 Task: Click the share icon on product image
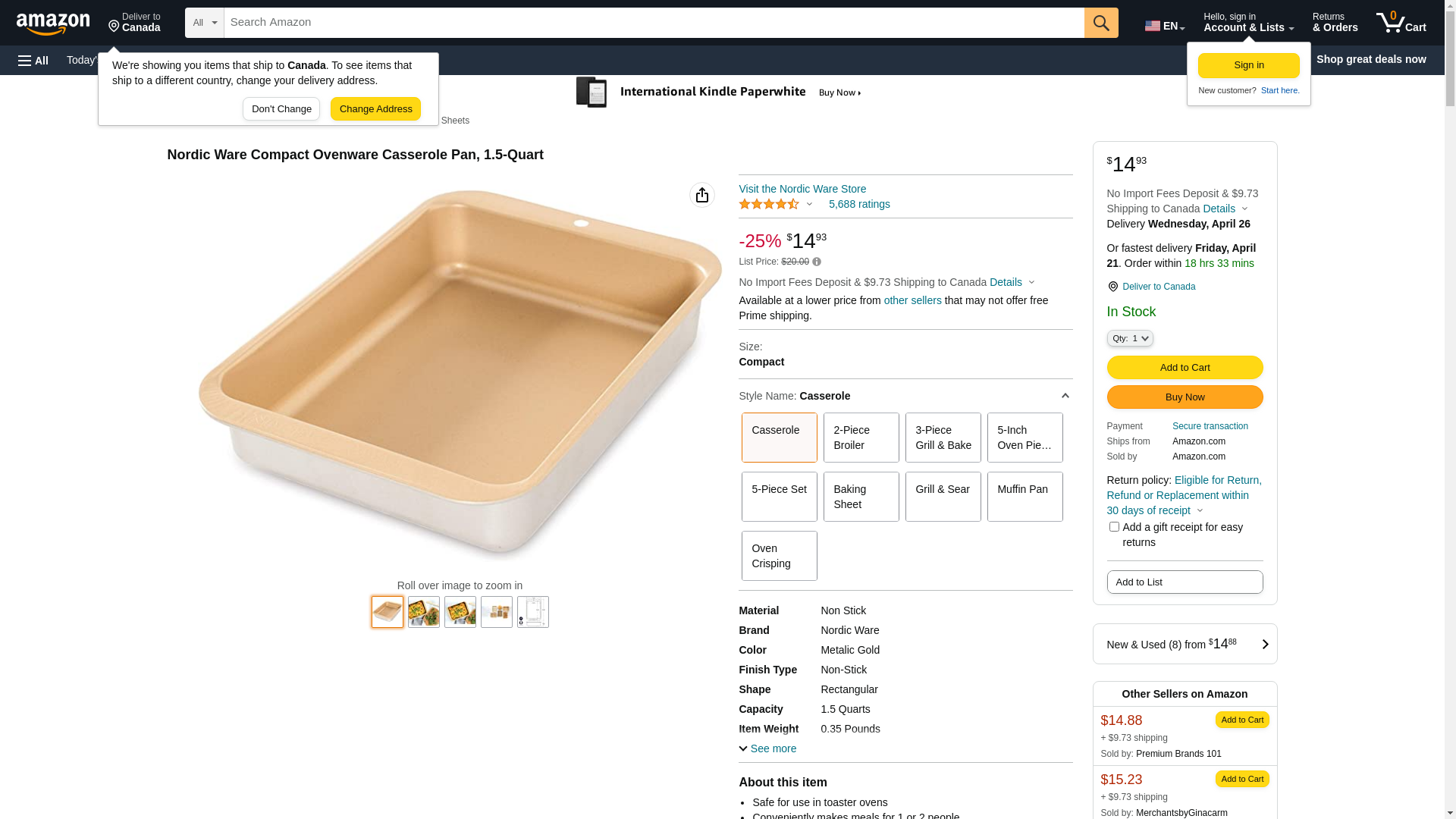click(x=701, y=195)
